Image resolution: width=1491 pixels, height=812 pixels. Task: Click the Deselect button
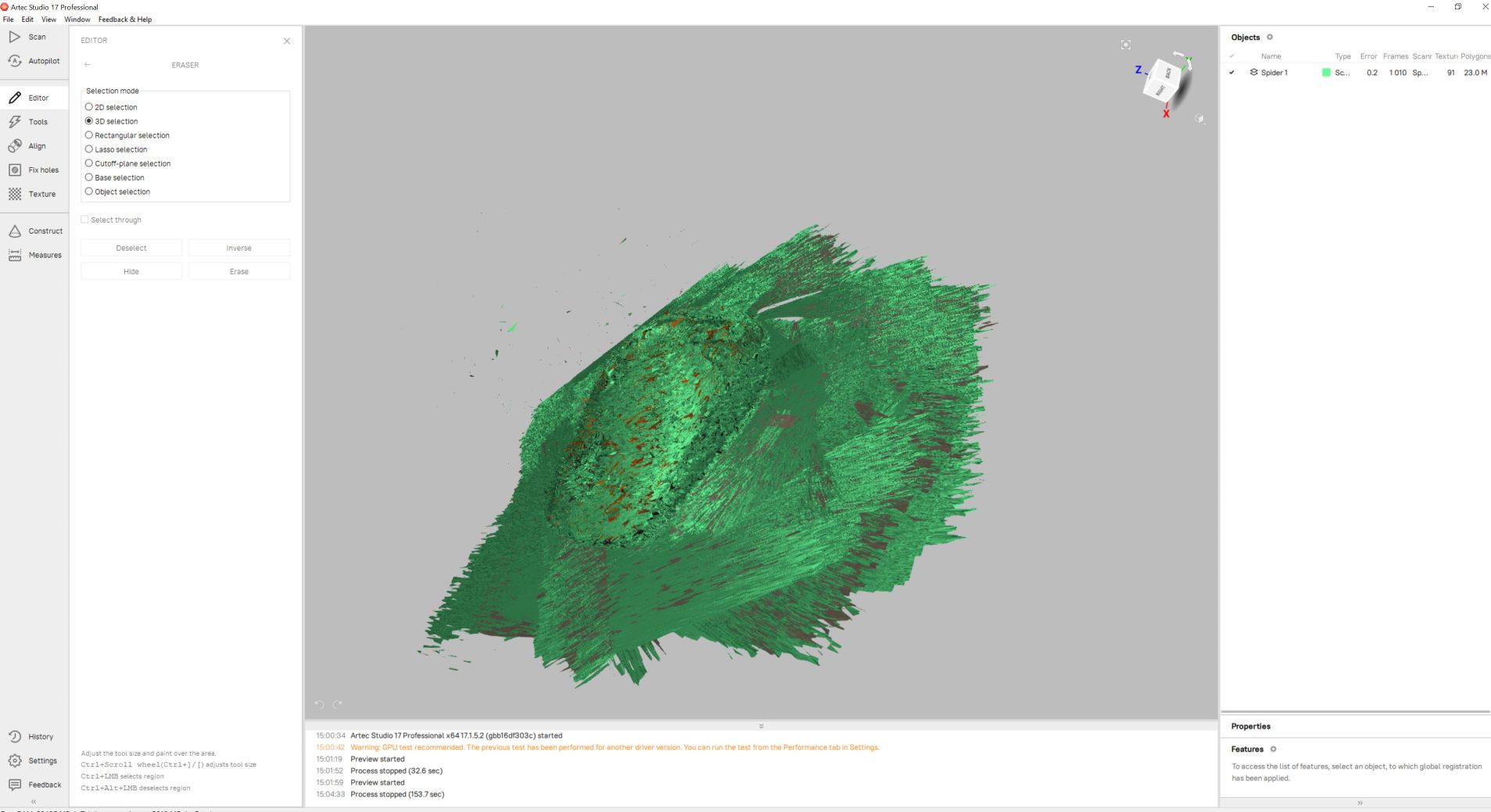pyautogui.click(x=131, y=248)
